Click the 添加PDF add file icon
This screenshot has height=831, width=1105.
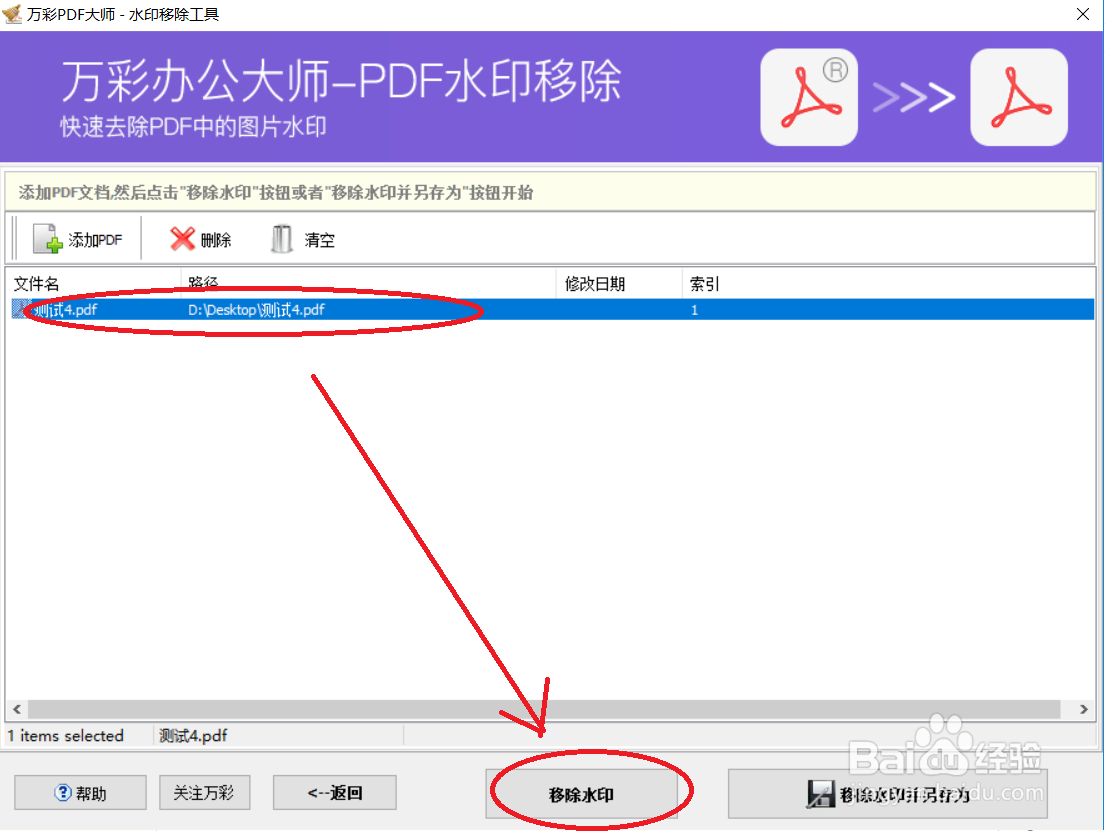[x=48, y=239]
